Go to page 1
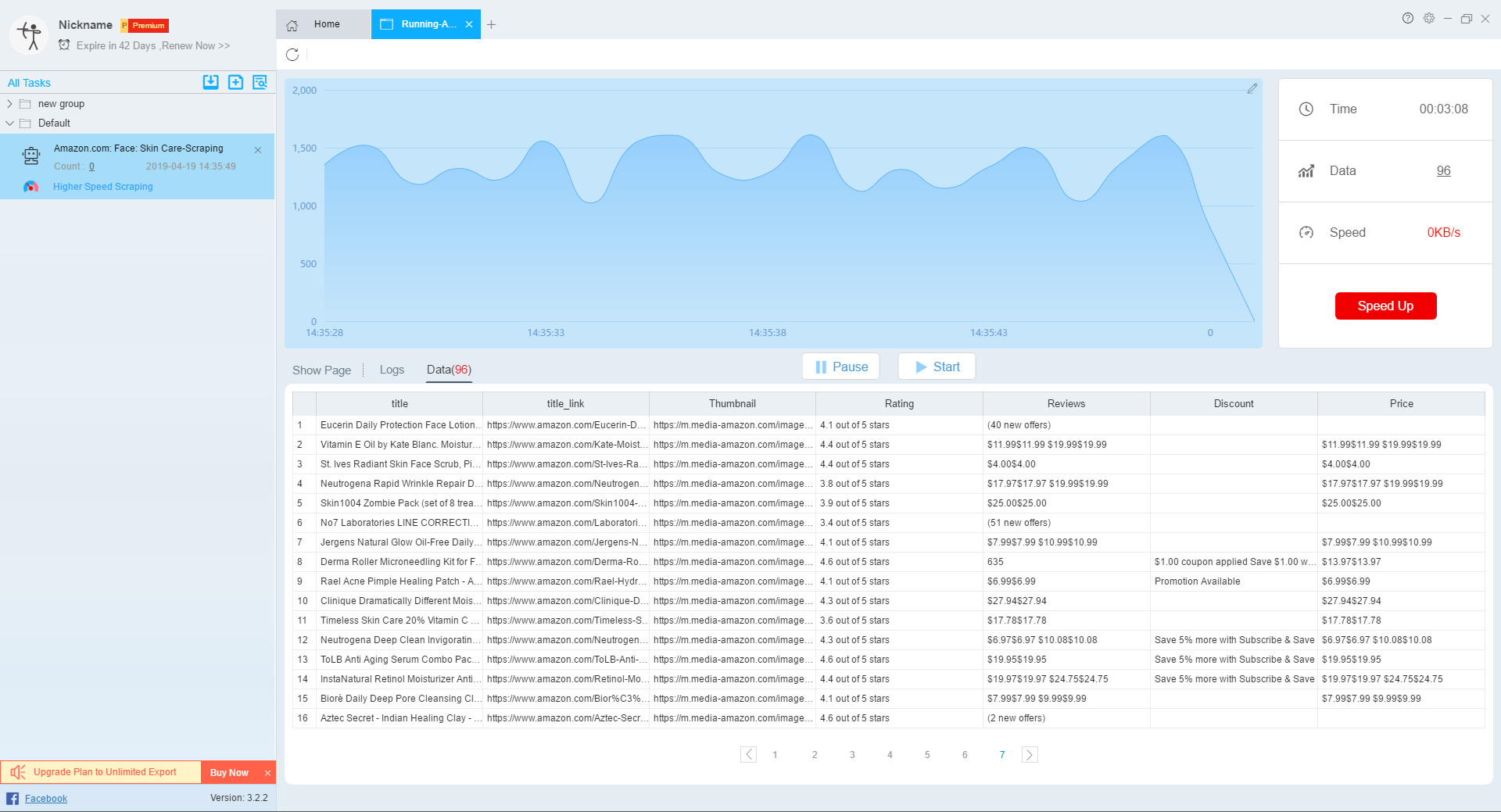 pyautogui.click(x=775, y=755)
